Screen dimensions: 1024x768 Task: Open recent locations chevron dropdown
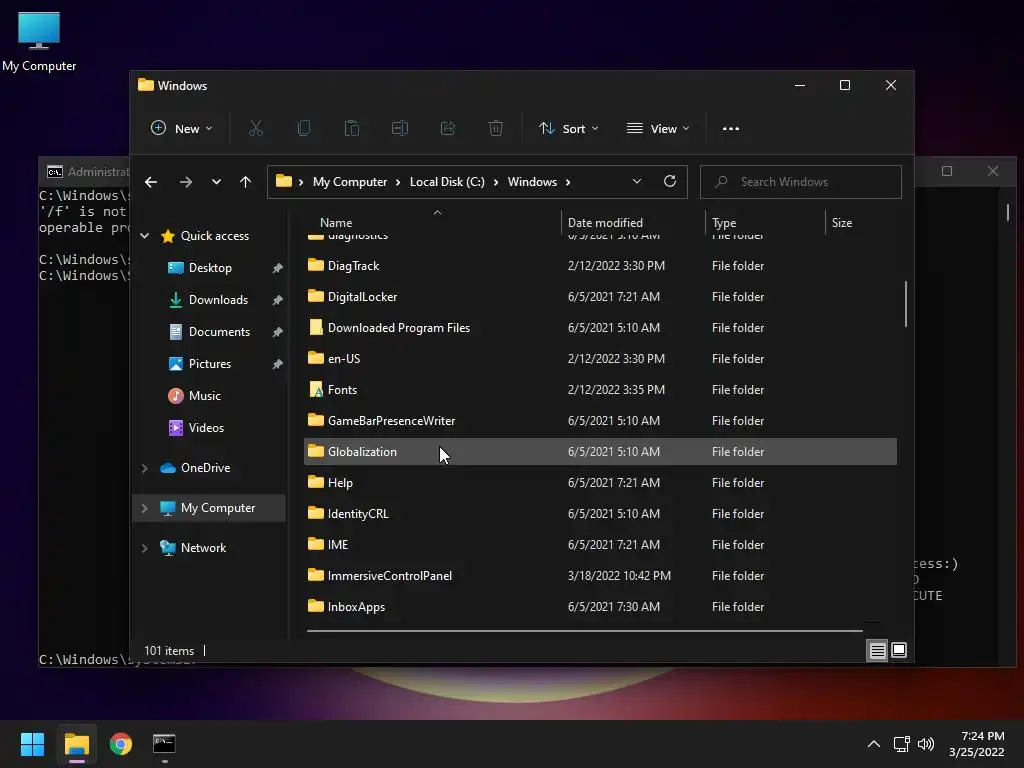[x=216, y=182]
